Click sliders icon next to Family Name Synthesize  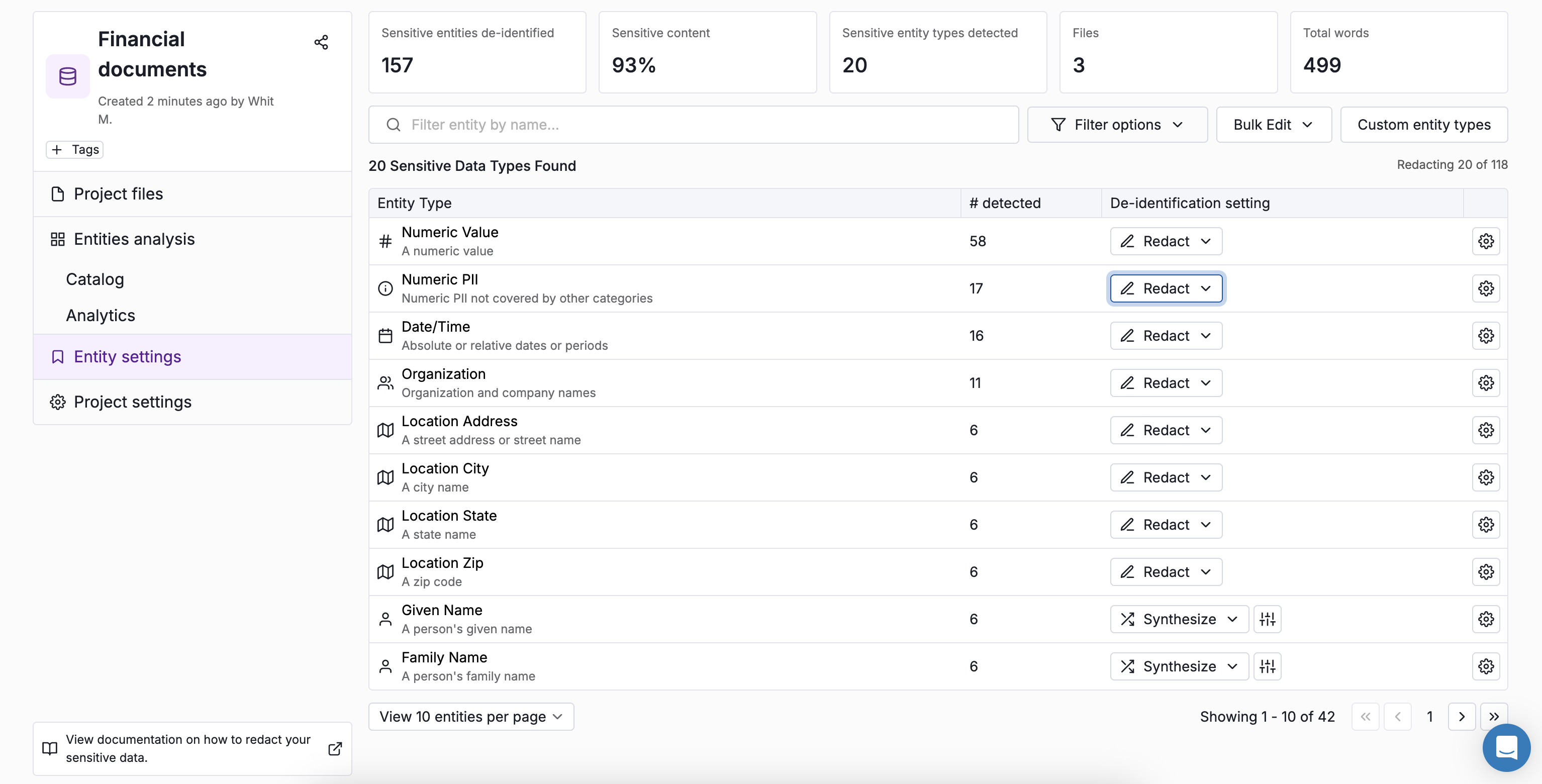1267,666
